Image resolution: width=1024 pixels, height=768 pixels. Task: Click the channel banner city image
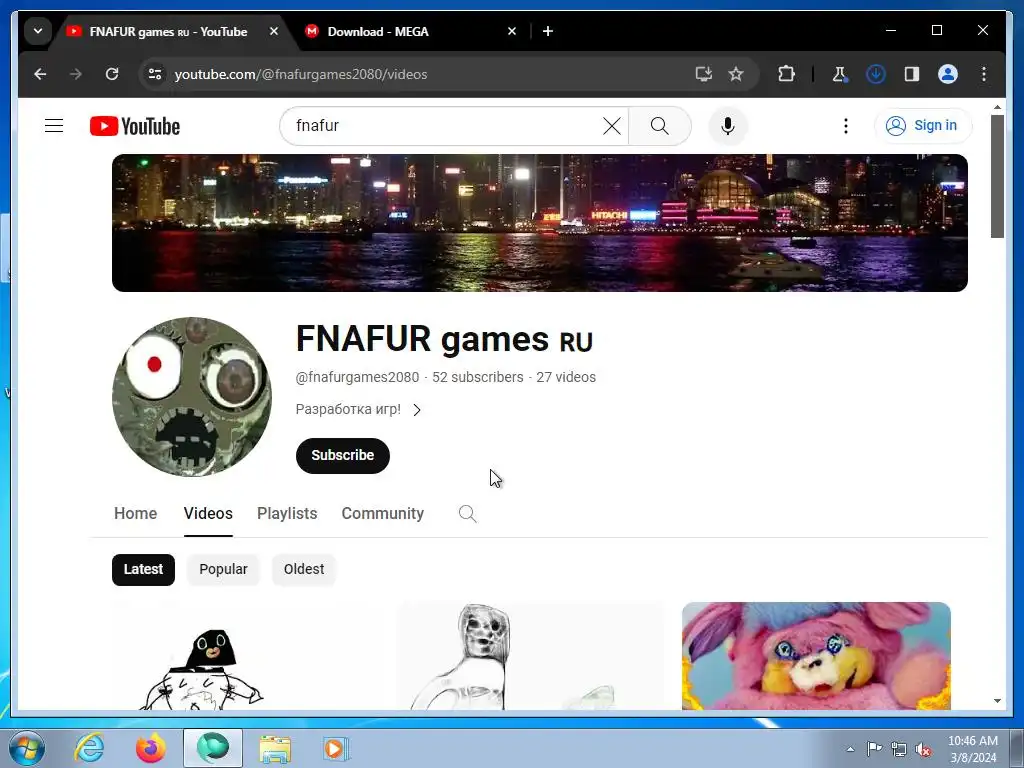pyautogui.click(x=539, y=223)
